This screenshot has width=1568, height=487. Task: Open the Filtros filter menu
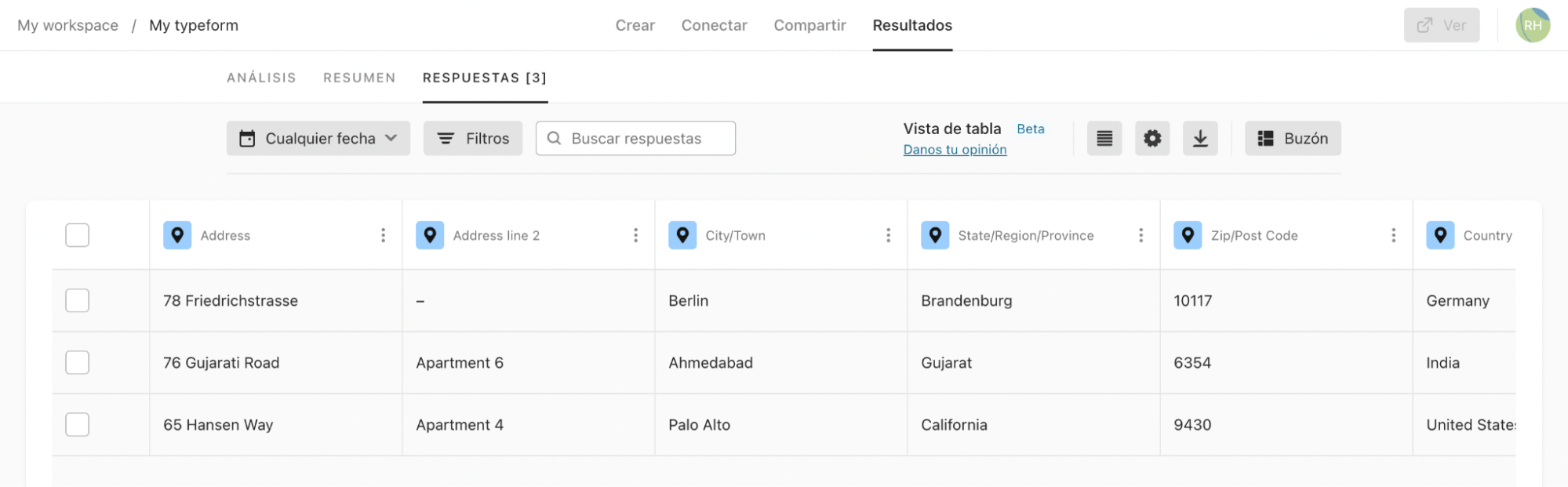[x=472, y=139]
